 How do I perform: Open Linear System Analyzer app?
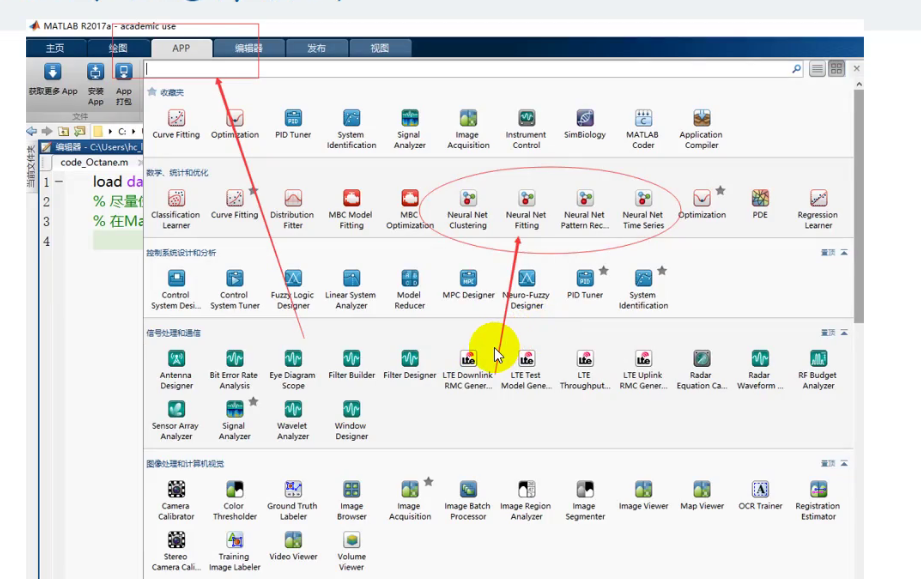click(351, 290)
